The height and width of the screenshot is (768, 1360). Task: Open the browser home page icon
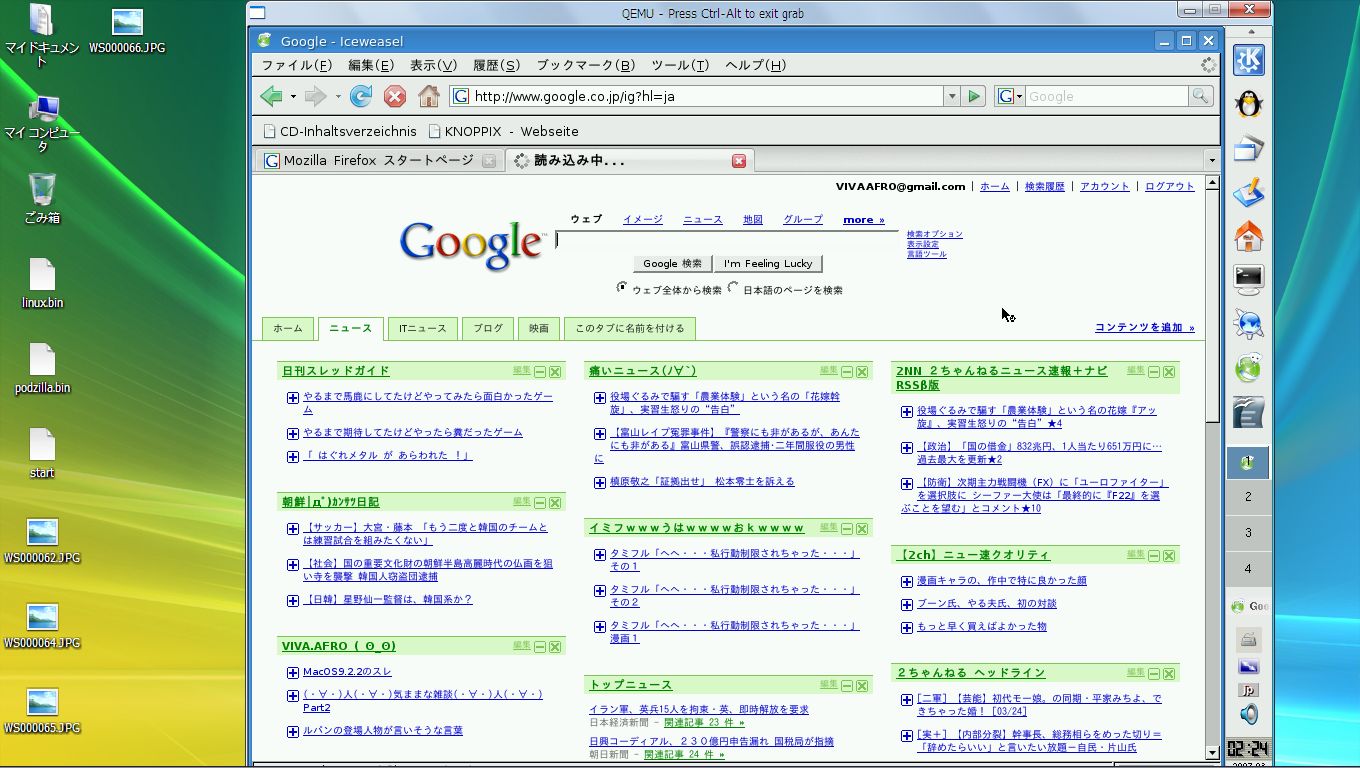point(429,96)
